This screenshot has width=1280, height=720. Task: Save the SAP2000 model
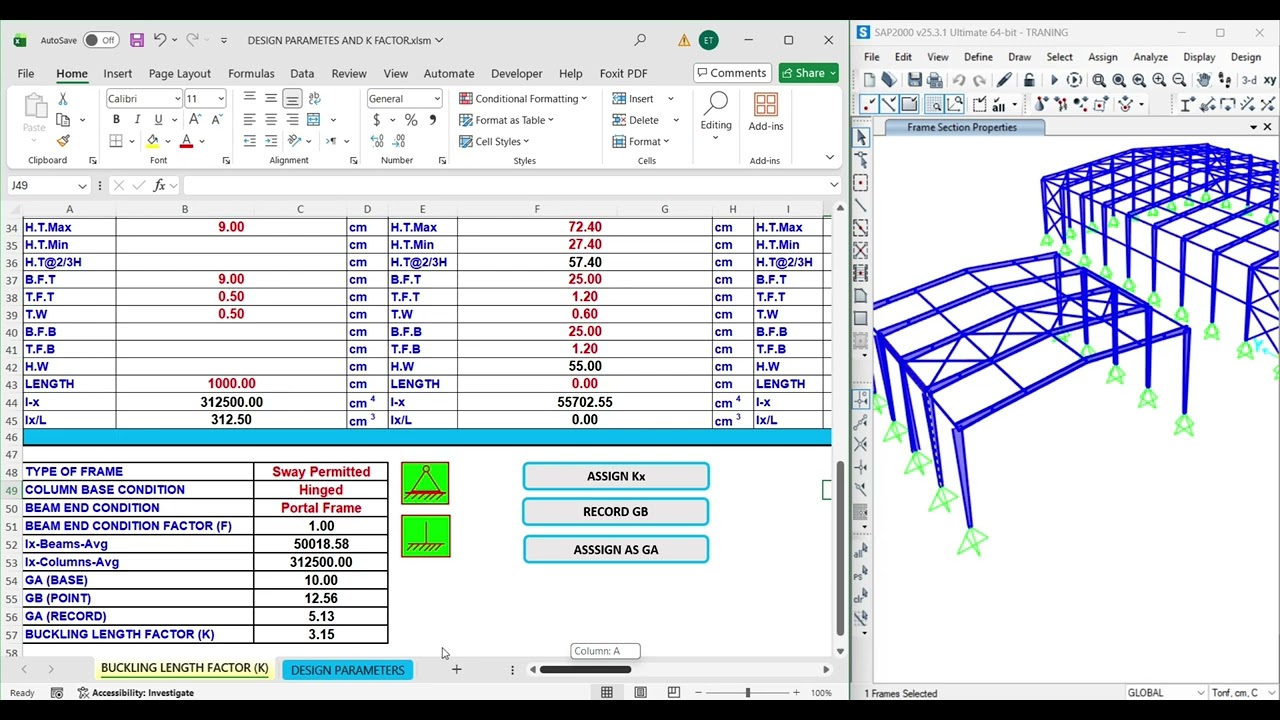[914, 80]
